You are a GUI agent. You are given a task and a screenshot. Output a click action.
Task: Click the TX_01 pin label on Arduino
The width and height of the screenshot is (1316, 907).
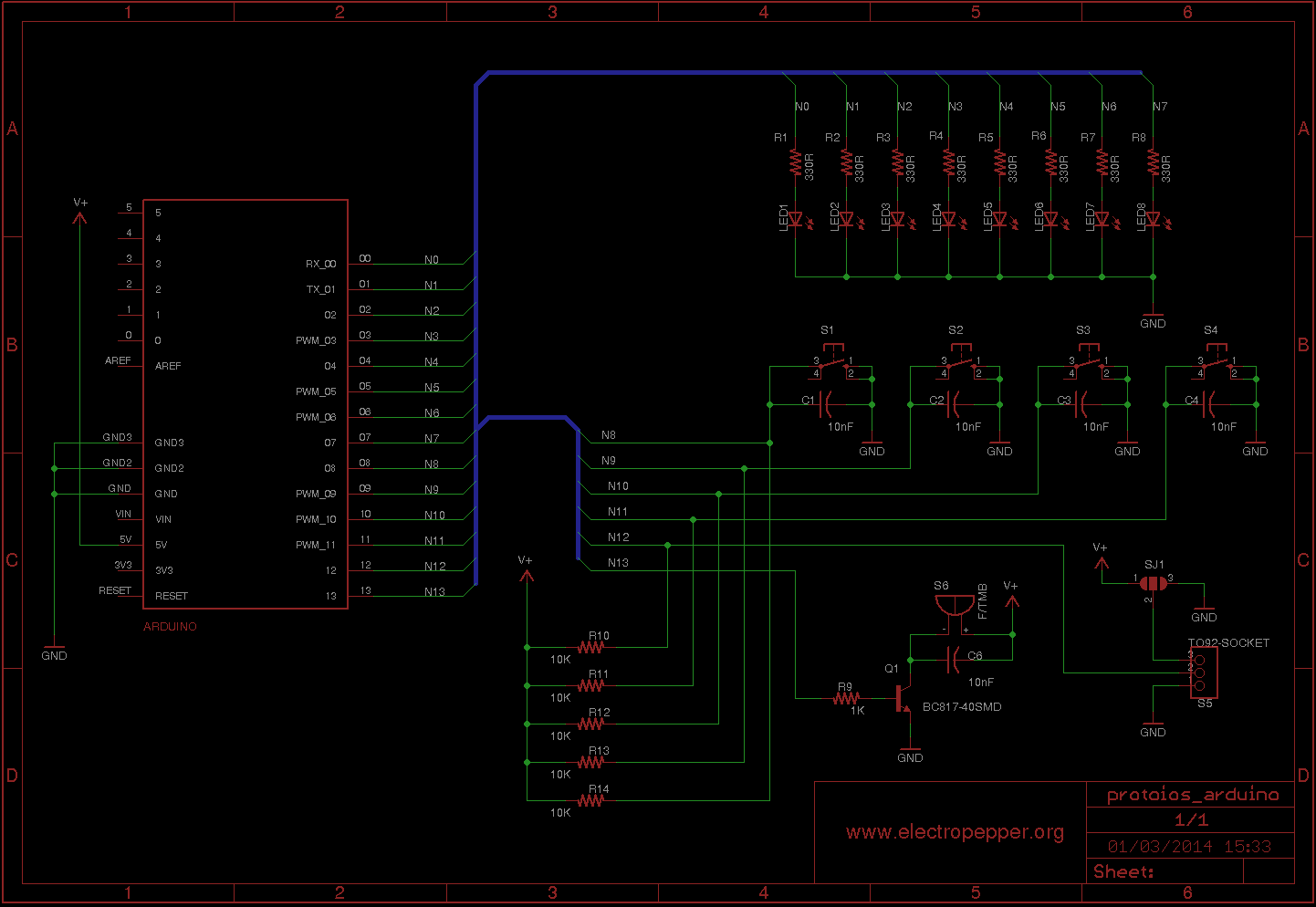point(320,289)
